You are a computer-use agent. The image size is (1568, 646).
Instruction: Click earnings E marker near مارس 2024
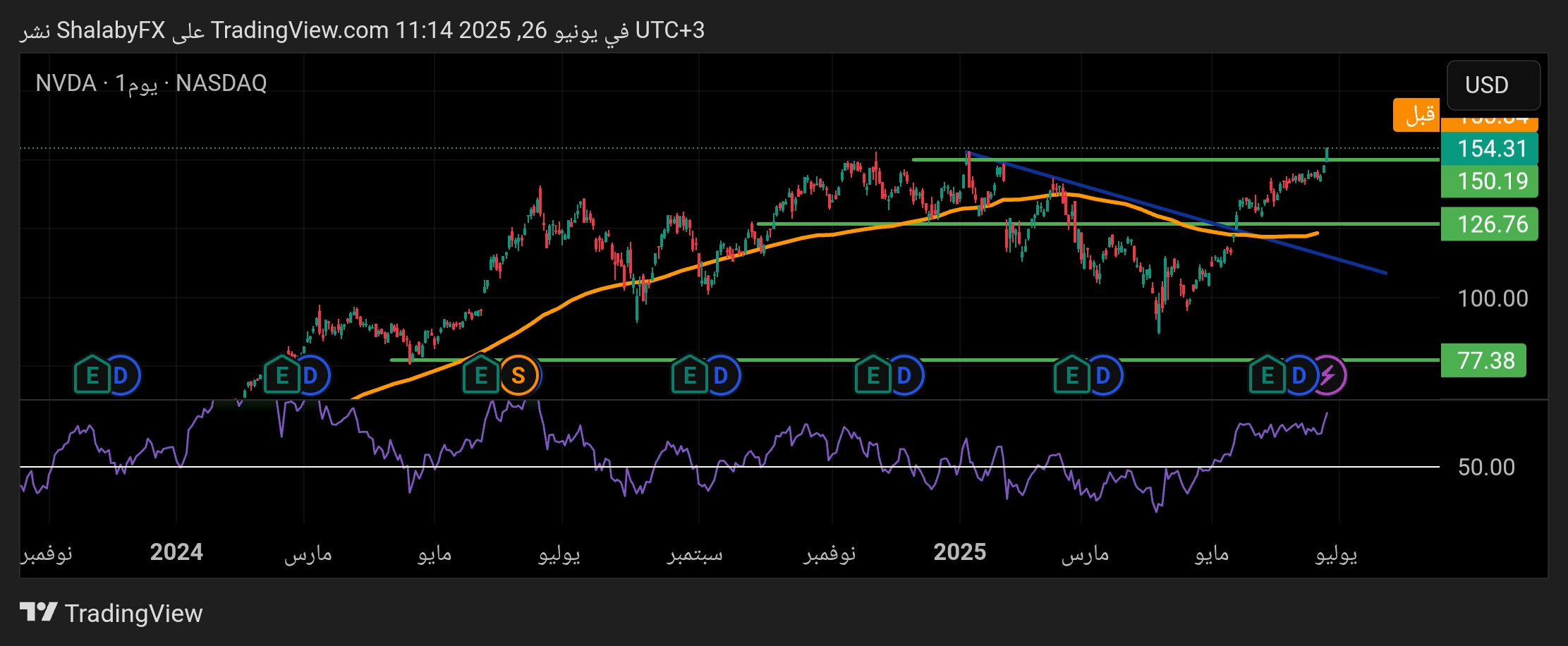pos(281,375)
